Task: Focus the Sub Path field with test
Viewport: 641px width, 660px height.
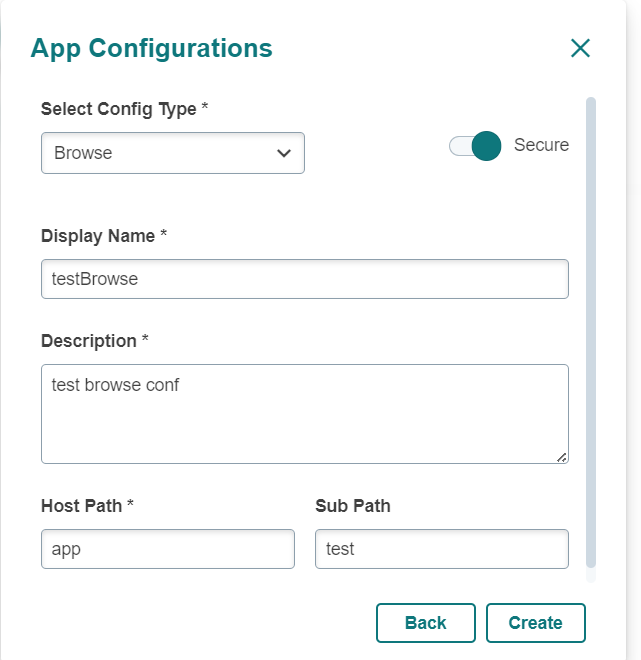Action: [x=441, y=549]
